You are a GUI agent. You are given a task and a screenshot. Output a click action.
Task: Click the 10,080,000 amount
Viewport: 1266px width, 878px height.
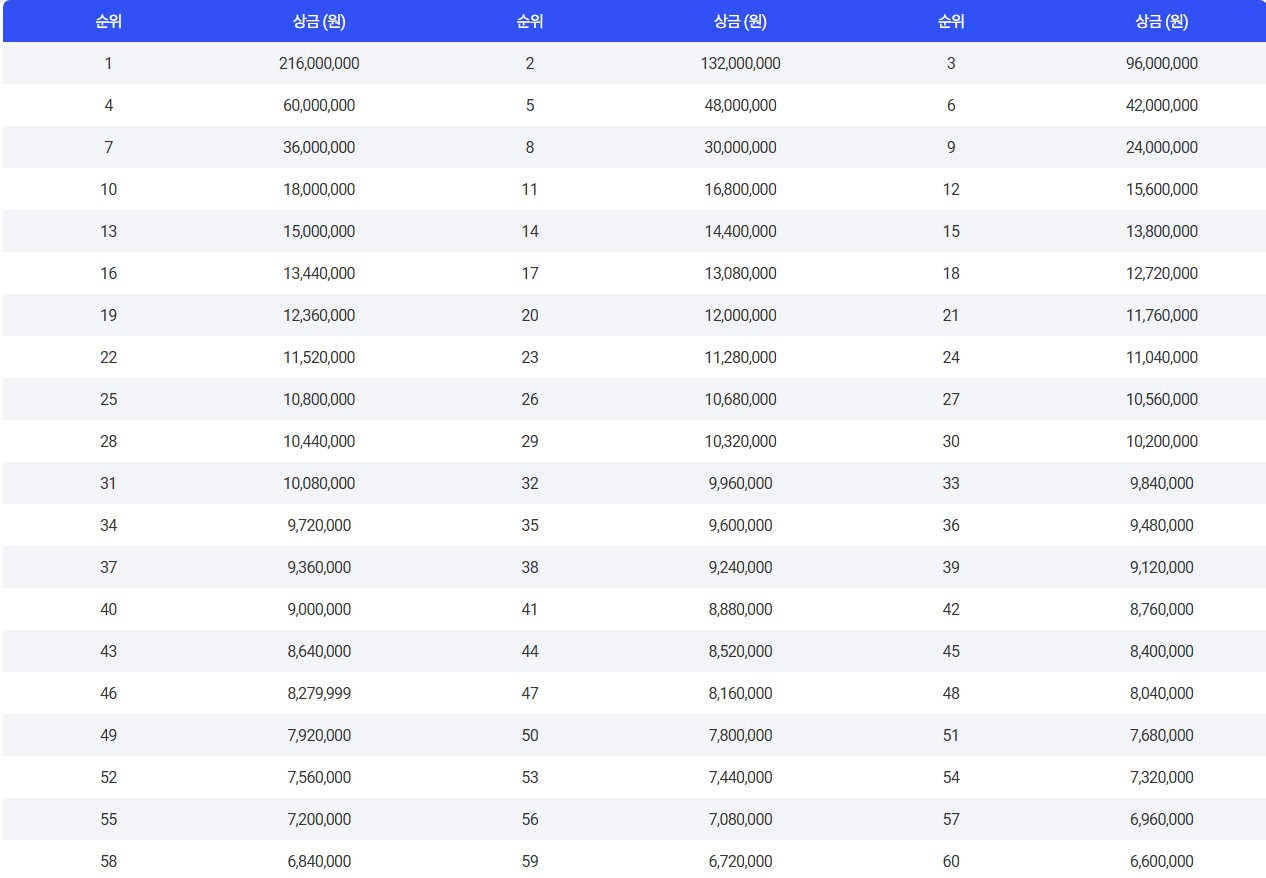[319, 483]
